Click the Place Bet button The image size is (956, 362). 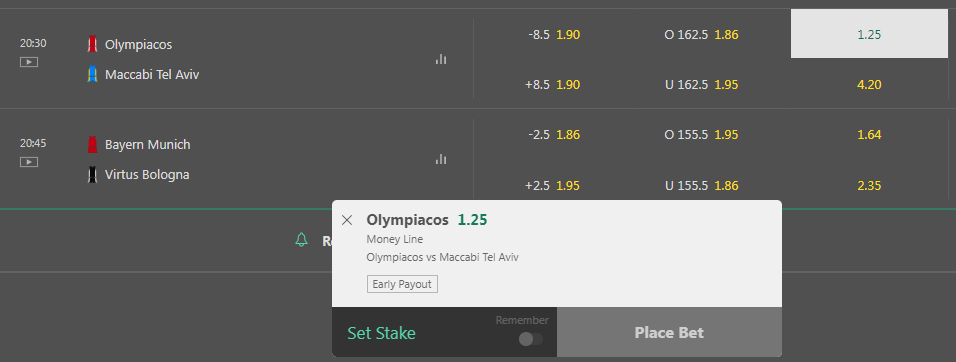pyautogui.click(x=669, y=332)
